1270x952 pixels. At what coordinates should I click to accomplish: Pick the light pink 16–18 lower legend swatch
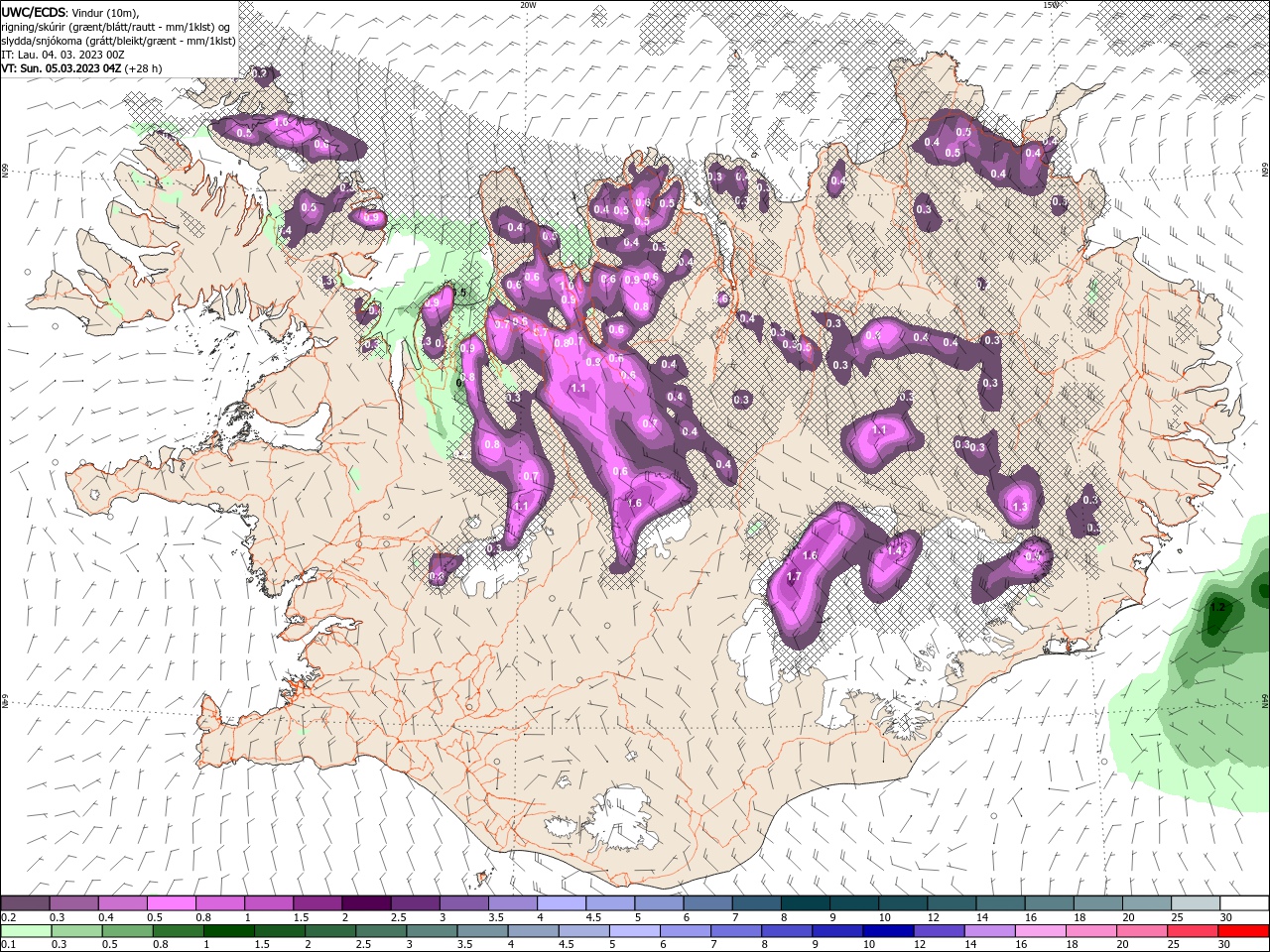point(1041,931)
